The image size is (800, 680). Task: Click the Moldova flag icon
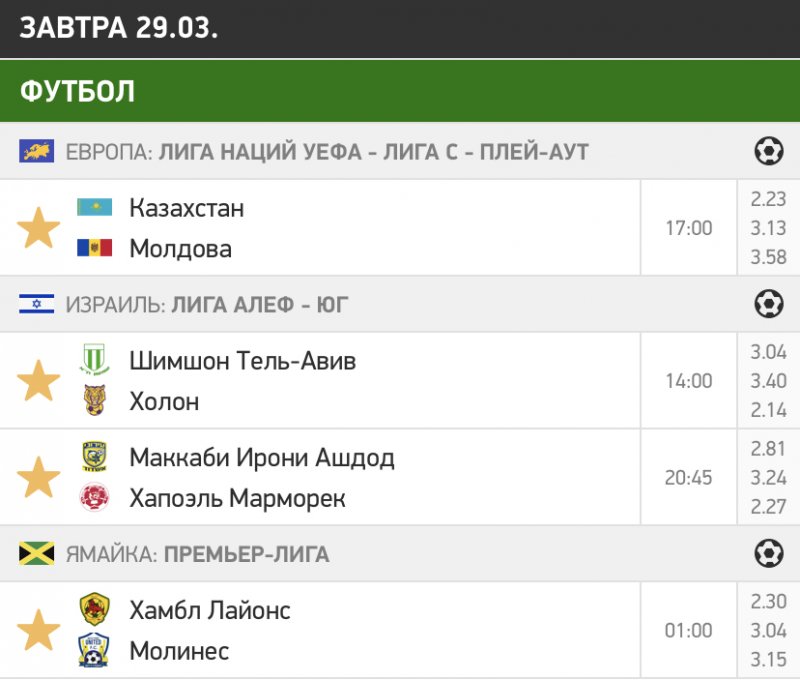click(x=95, y=248)
